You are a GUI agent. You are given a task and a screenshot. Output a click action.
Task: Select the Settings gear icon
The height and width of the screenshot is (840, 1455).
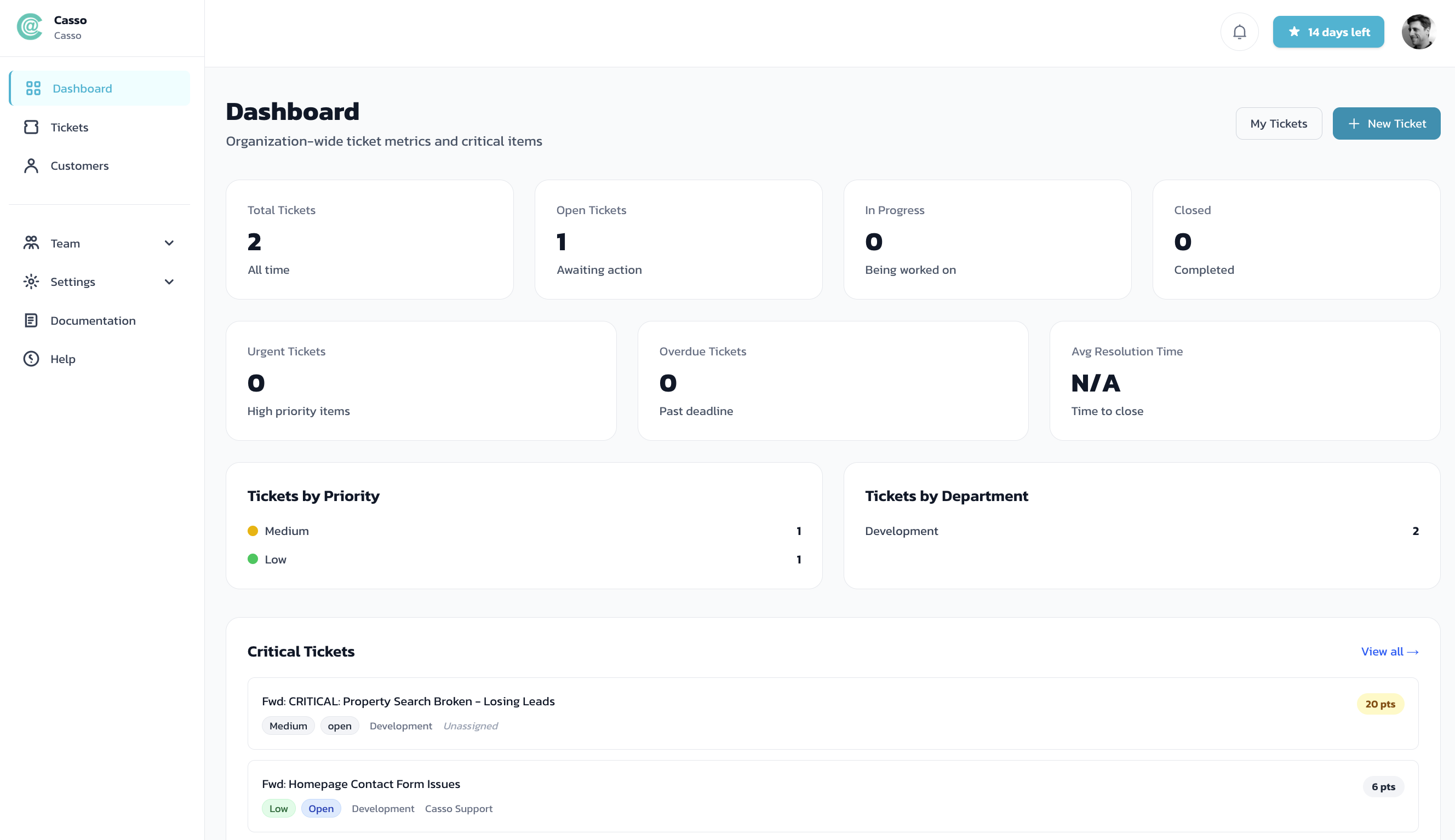pyautogui.click(x=32, y=281)
